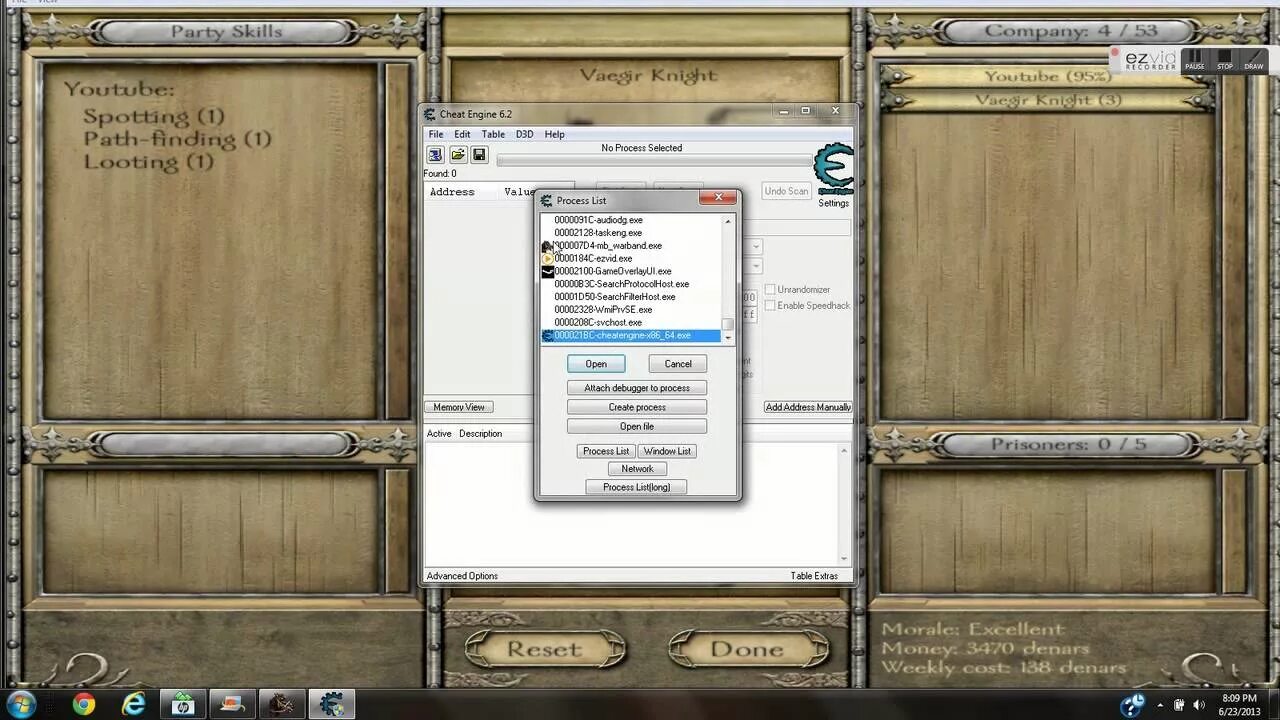Click the Add Address Manually button
1280x720 pixels.
click(x=808, y=407)
